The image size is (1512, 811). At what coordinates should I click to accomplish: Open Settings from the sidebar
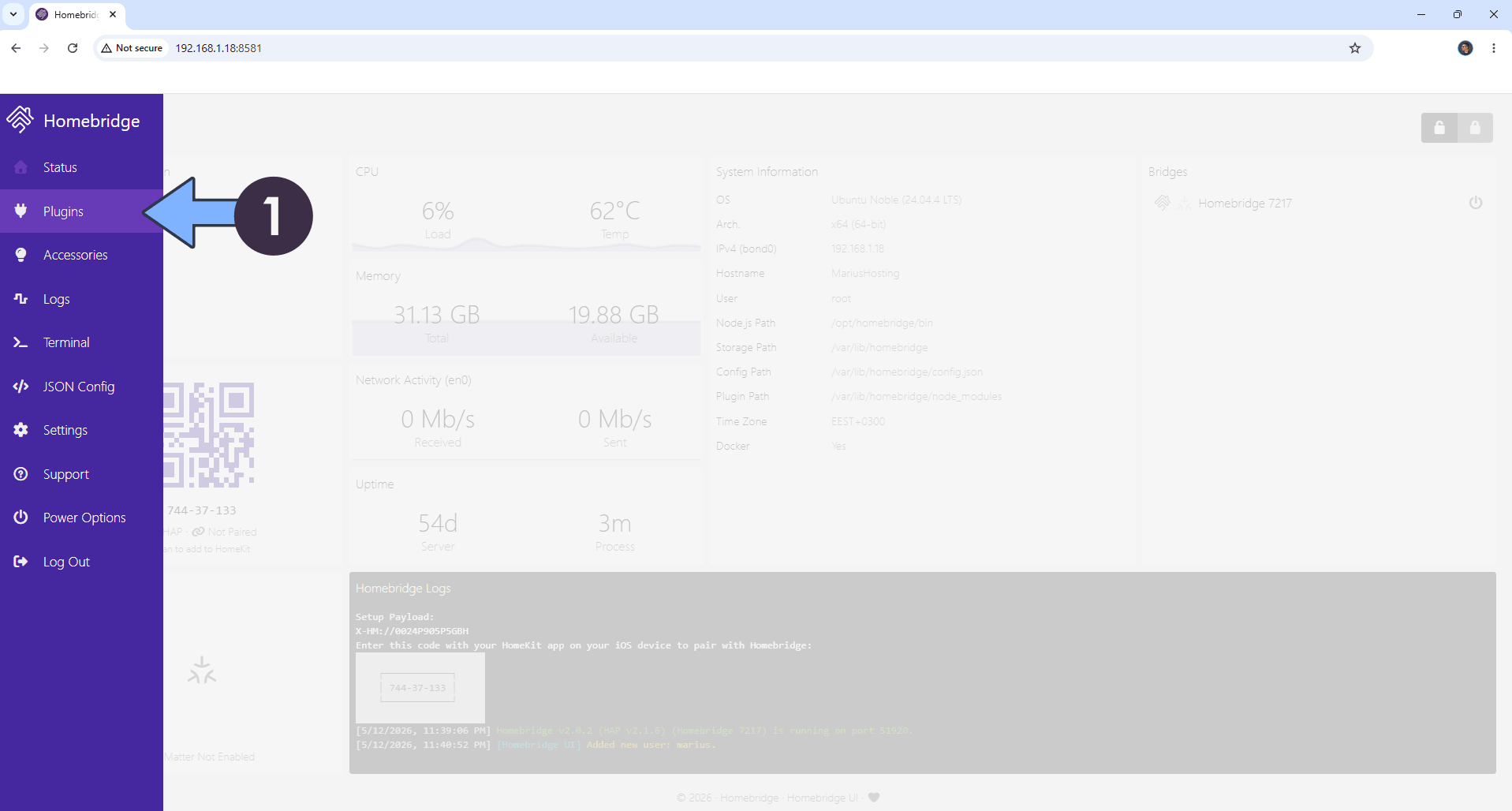(81, 430)
